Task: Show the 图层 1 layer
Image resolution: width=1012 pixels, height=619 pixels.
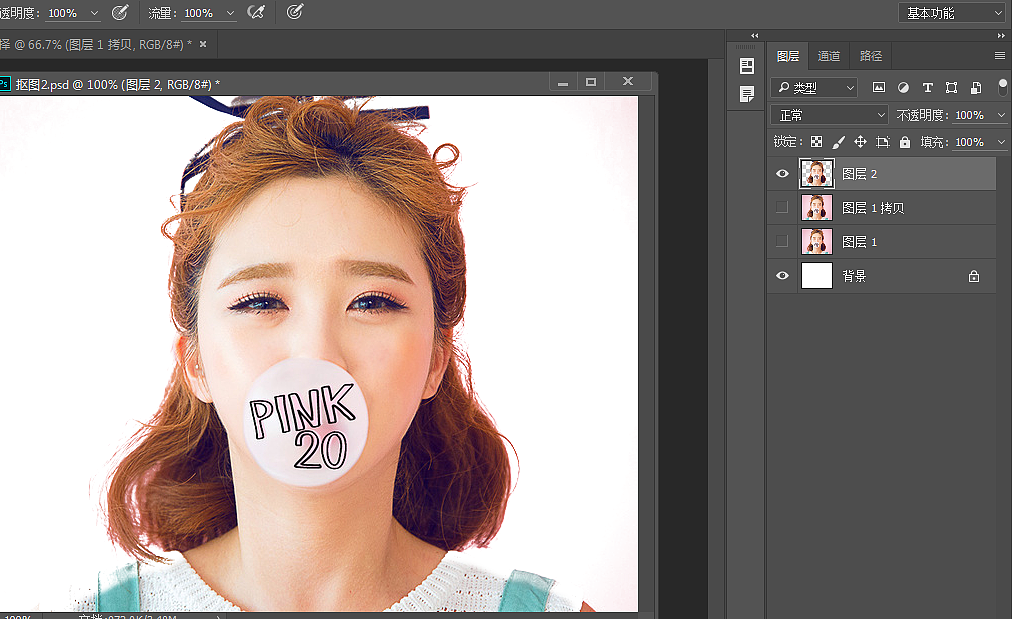Action: tap(782, 241)
